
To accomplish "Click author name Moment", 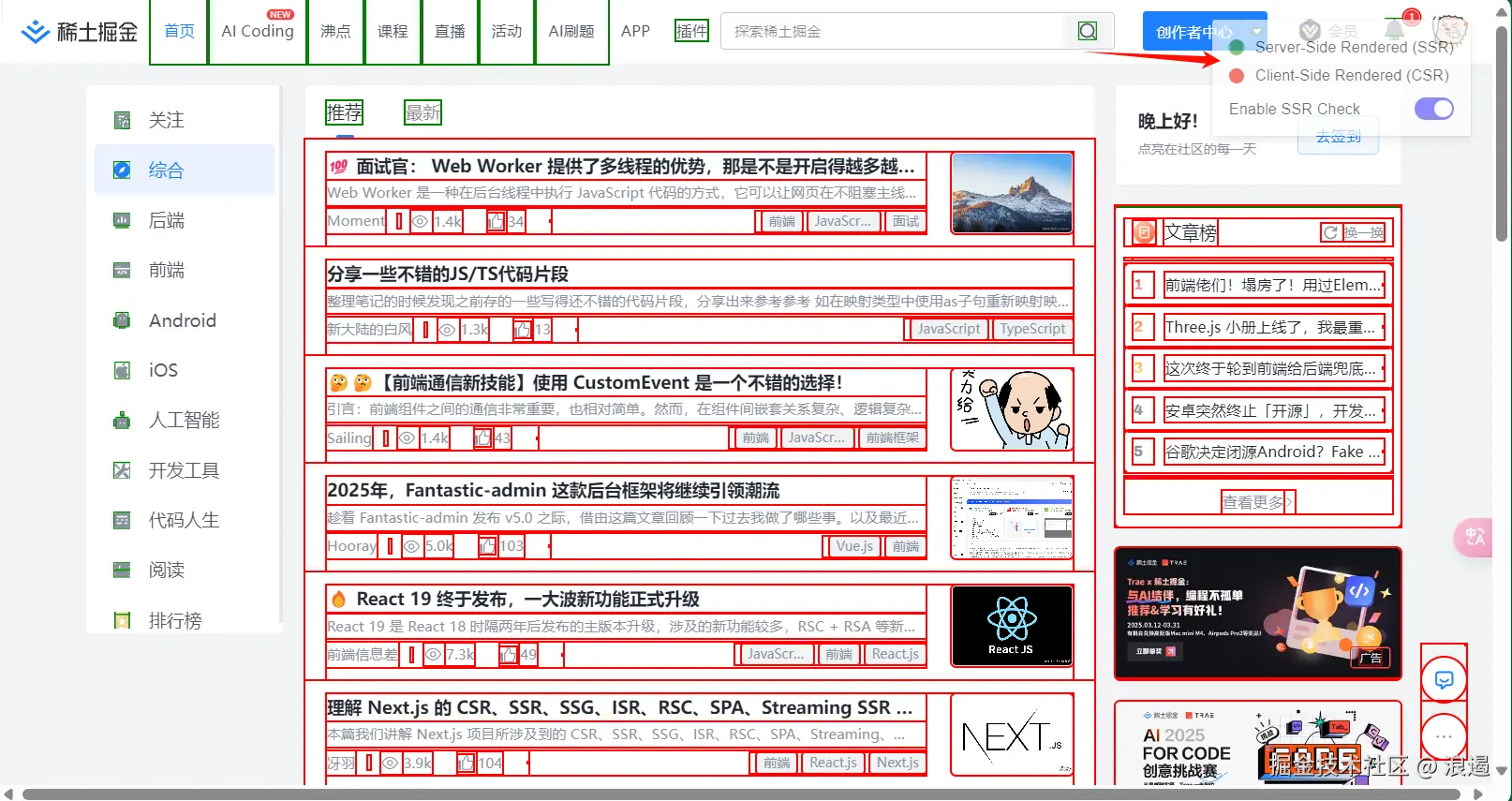I will tap(356, 221).
